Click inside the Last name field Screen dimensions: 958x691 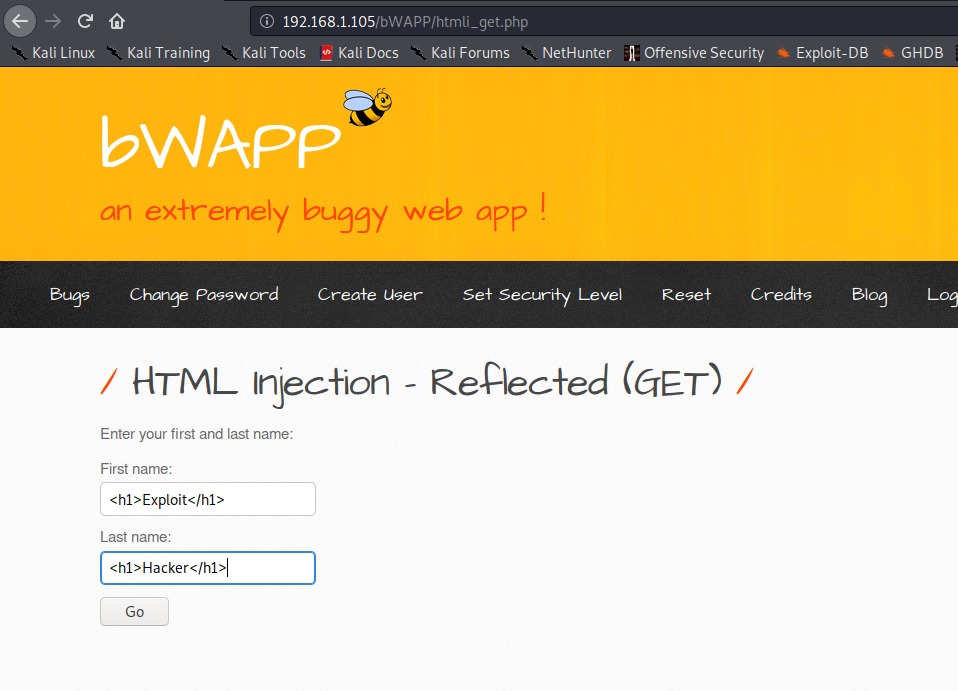[207, 567]
